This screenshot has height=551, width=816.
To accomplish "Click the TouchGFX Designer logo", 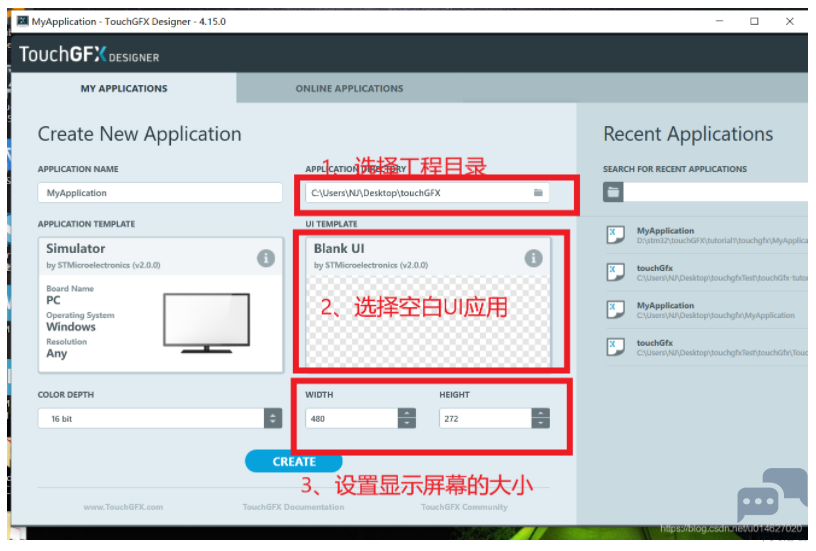I will (89, 54).
